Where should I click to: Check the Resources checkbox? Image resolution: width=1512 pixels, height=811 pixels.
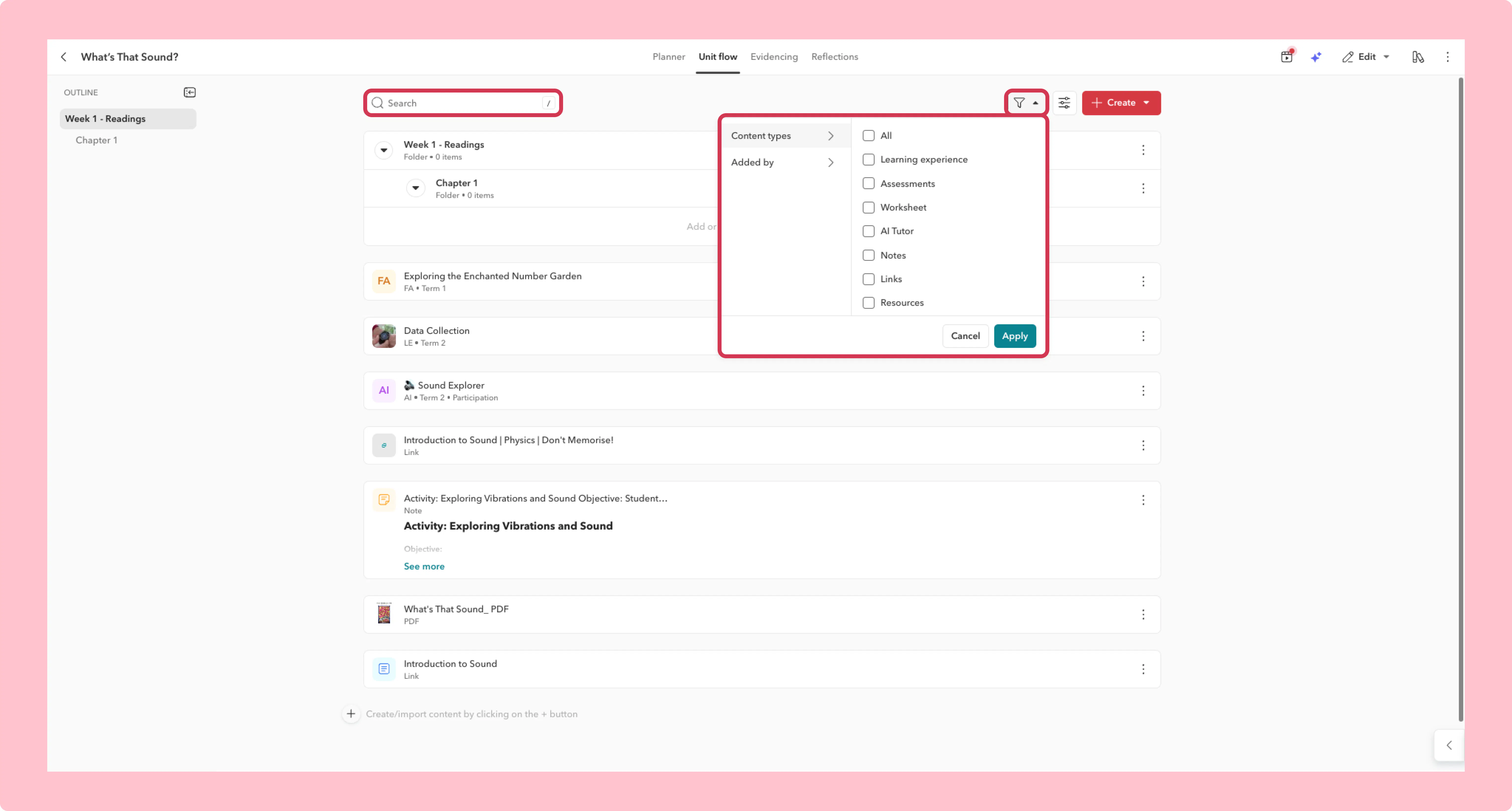point(869,303)
